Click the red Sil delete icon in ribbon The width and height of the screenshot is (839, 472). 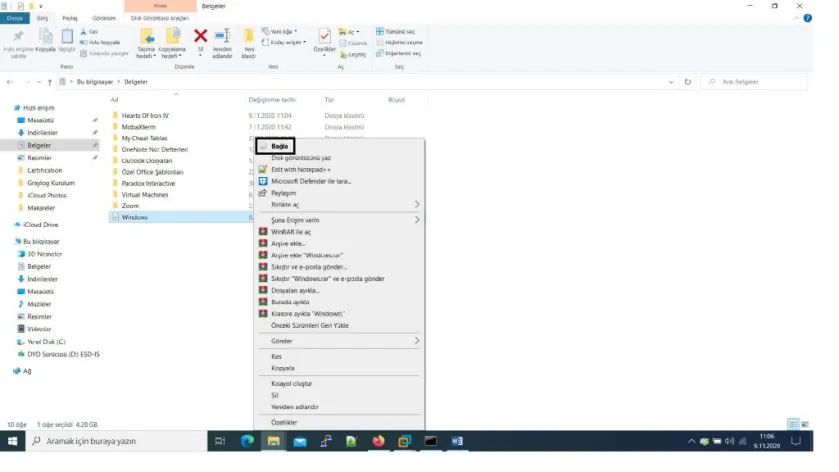click(200, 38)
